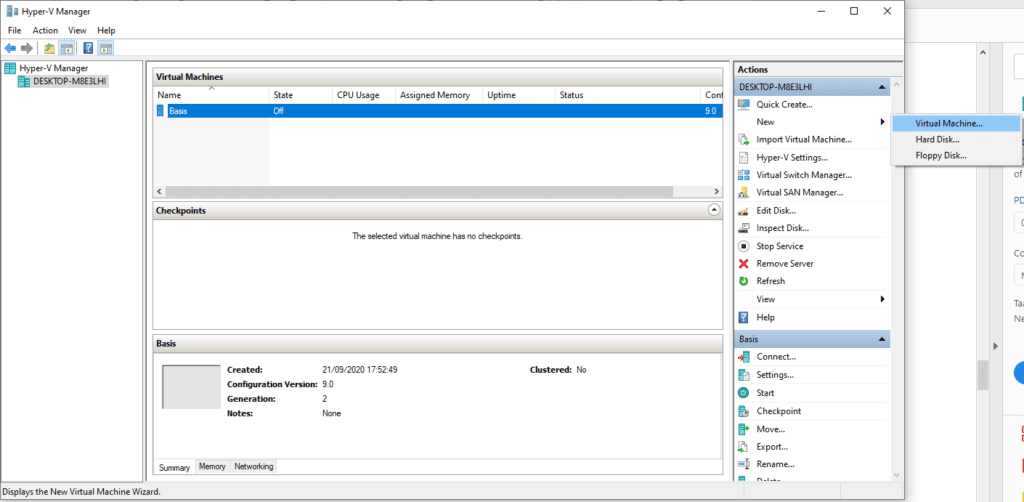
Task: Click the Connect icon under Basis
Action: [743, 356]
